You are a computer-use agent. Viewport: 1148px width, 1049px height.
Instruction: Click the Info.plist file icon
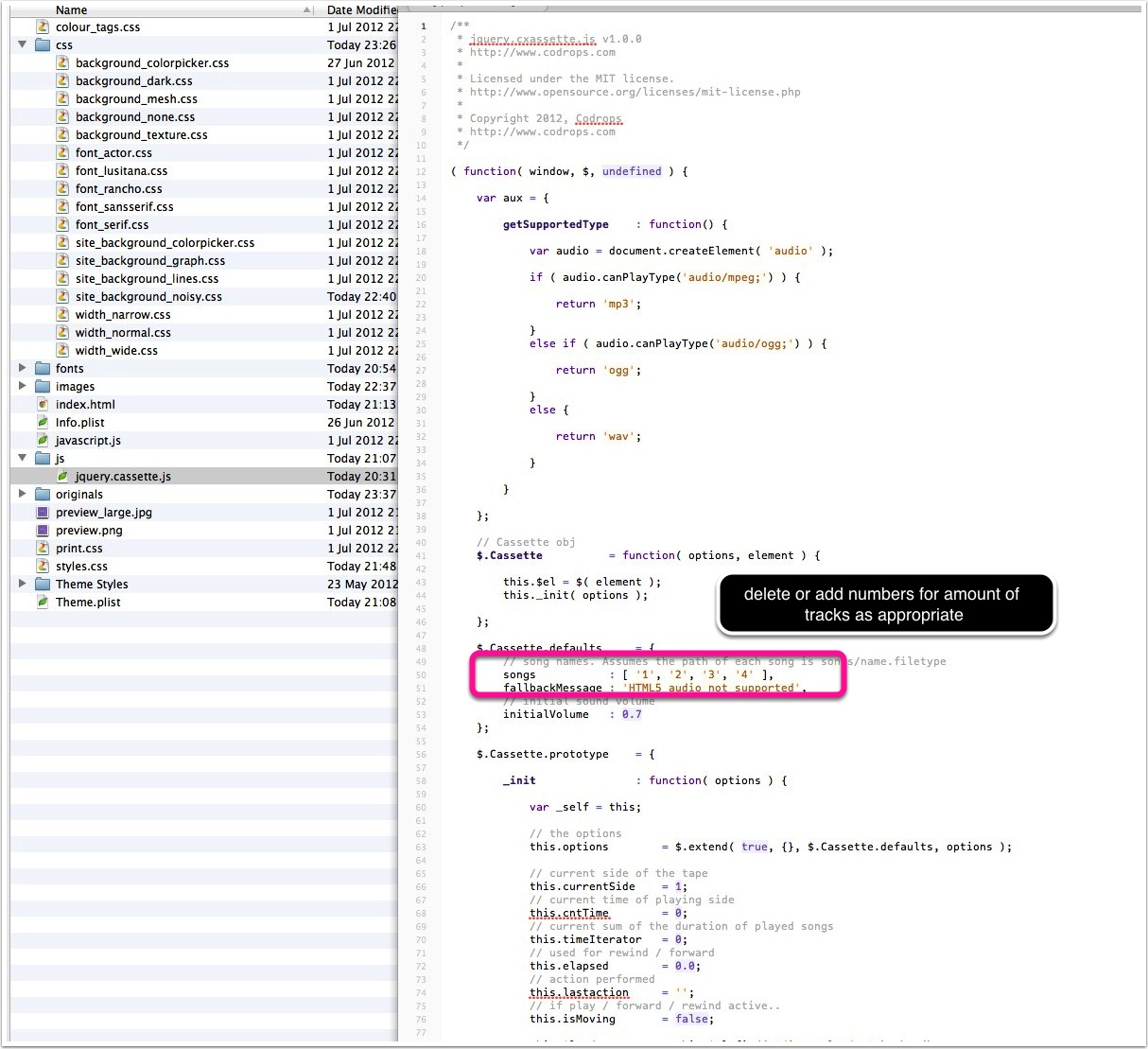point(43,423)
